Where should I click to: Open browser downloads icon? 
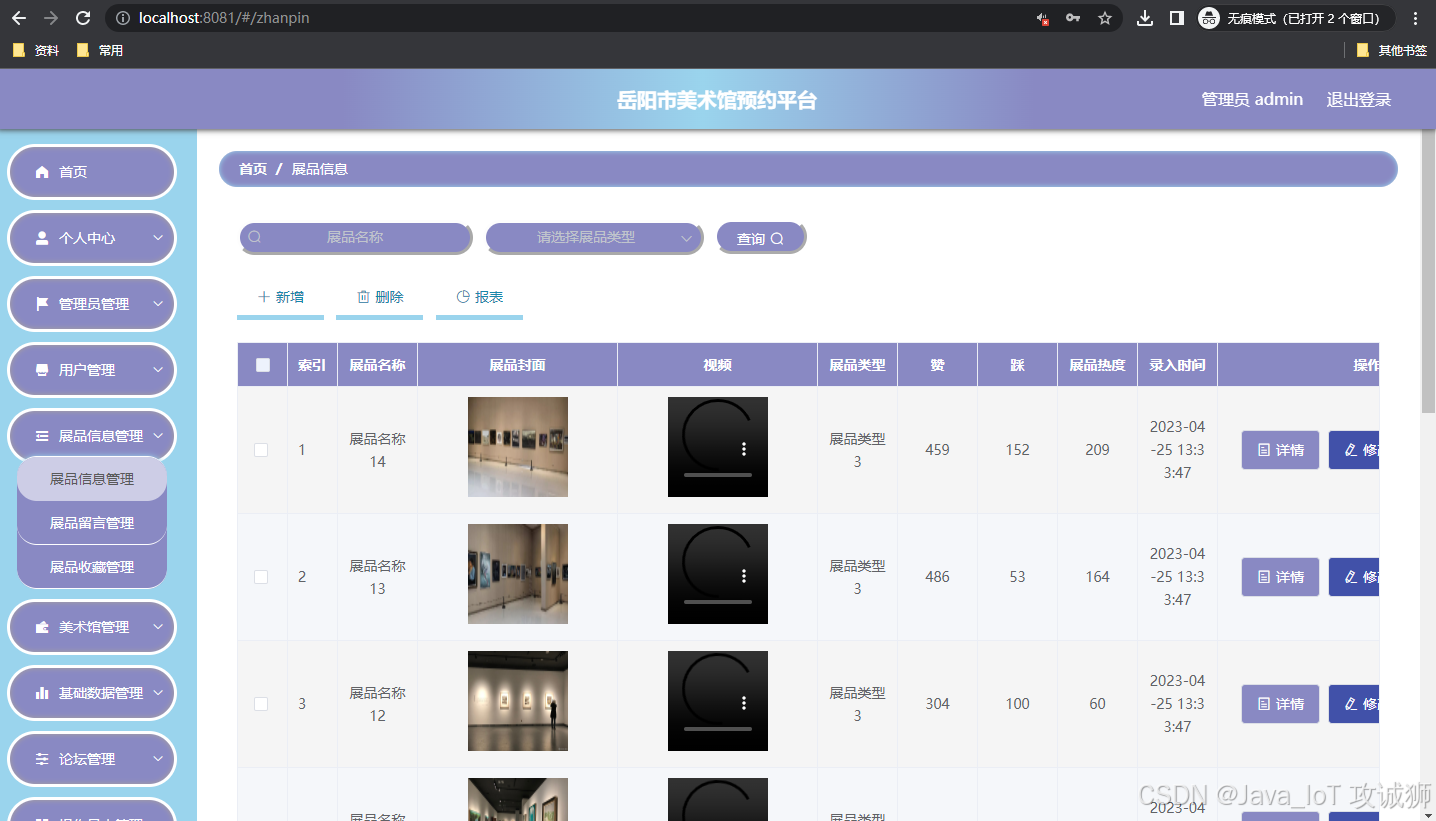click(1146, 18)
